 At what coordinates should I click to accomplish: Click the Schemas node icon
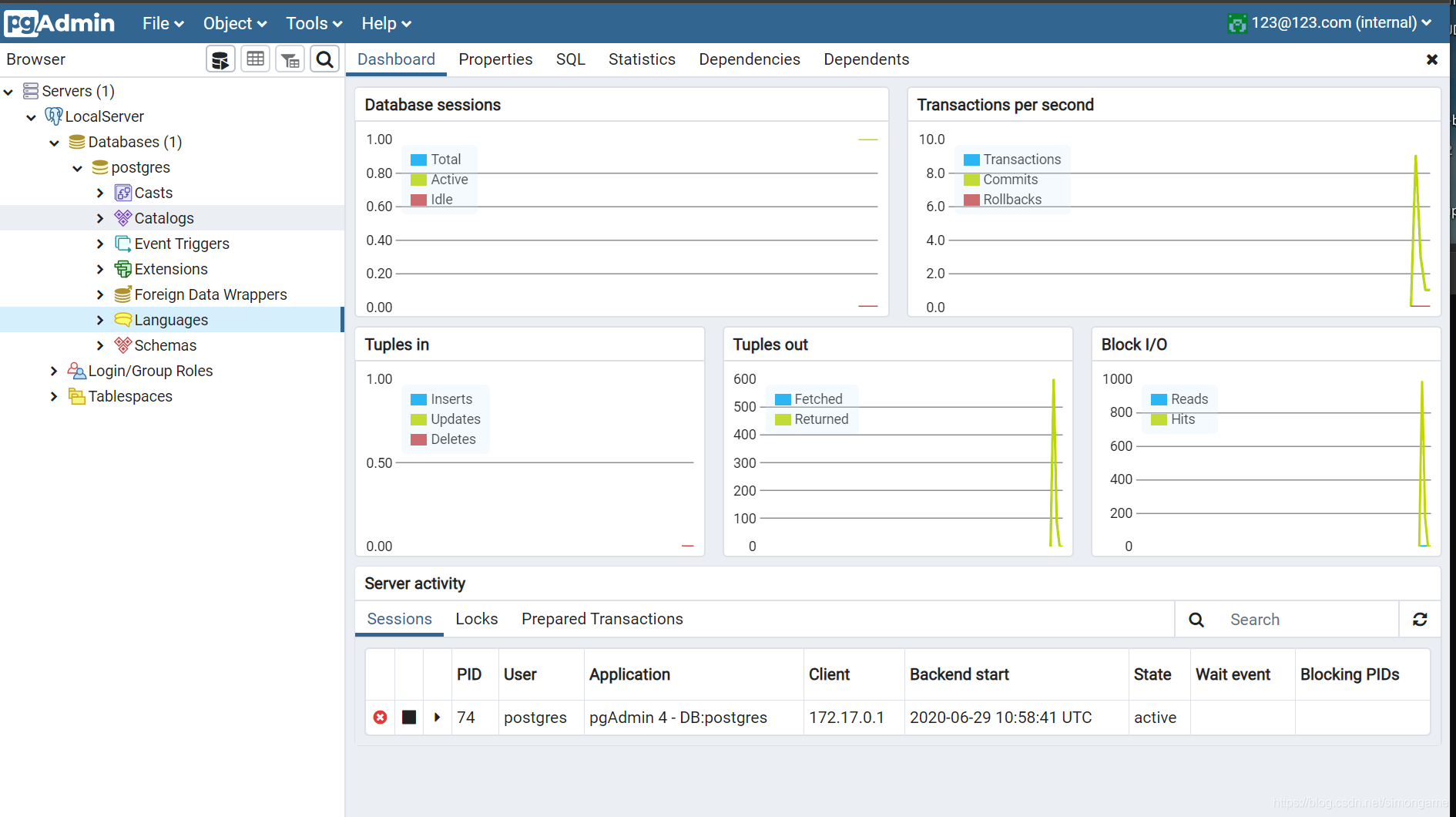(123, 345)
